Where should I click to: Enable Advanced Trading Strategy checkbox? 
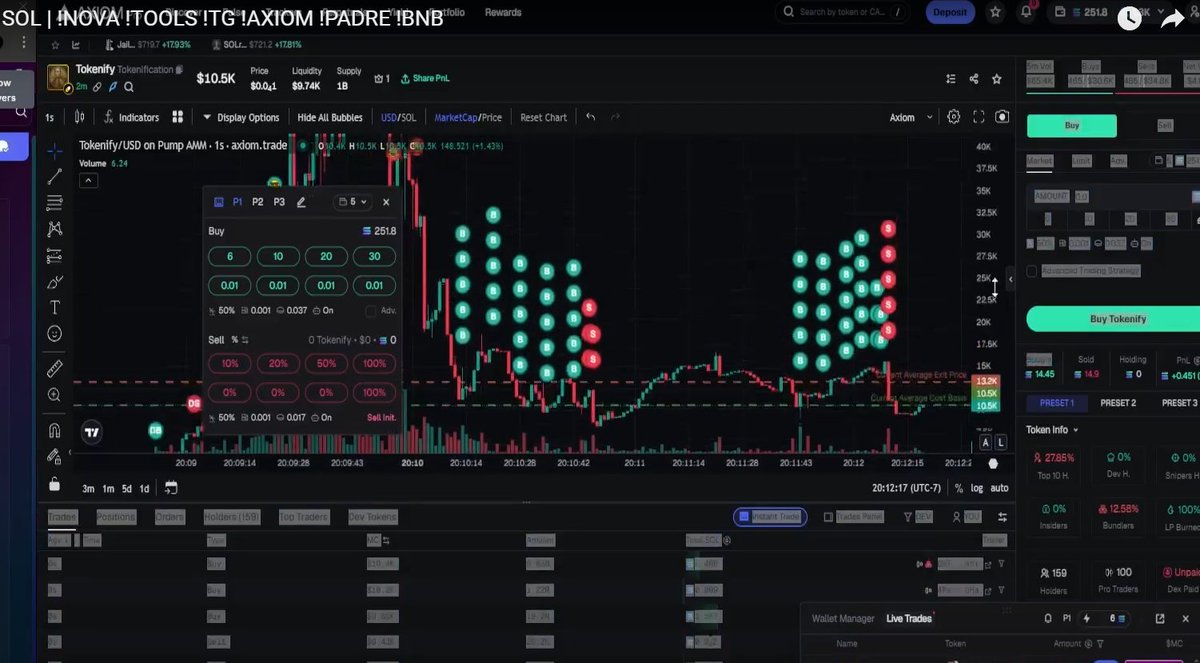[x=1033, y=271]
